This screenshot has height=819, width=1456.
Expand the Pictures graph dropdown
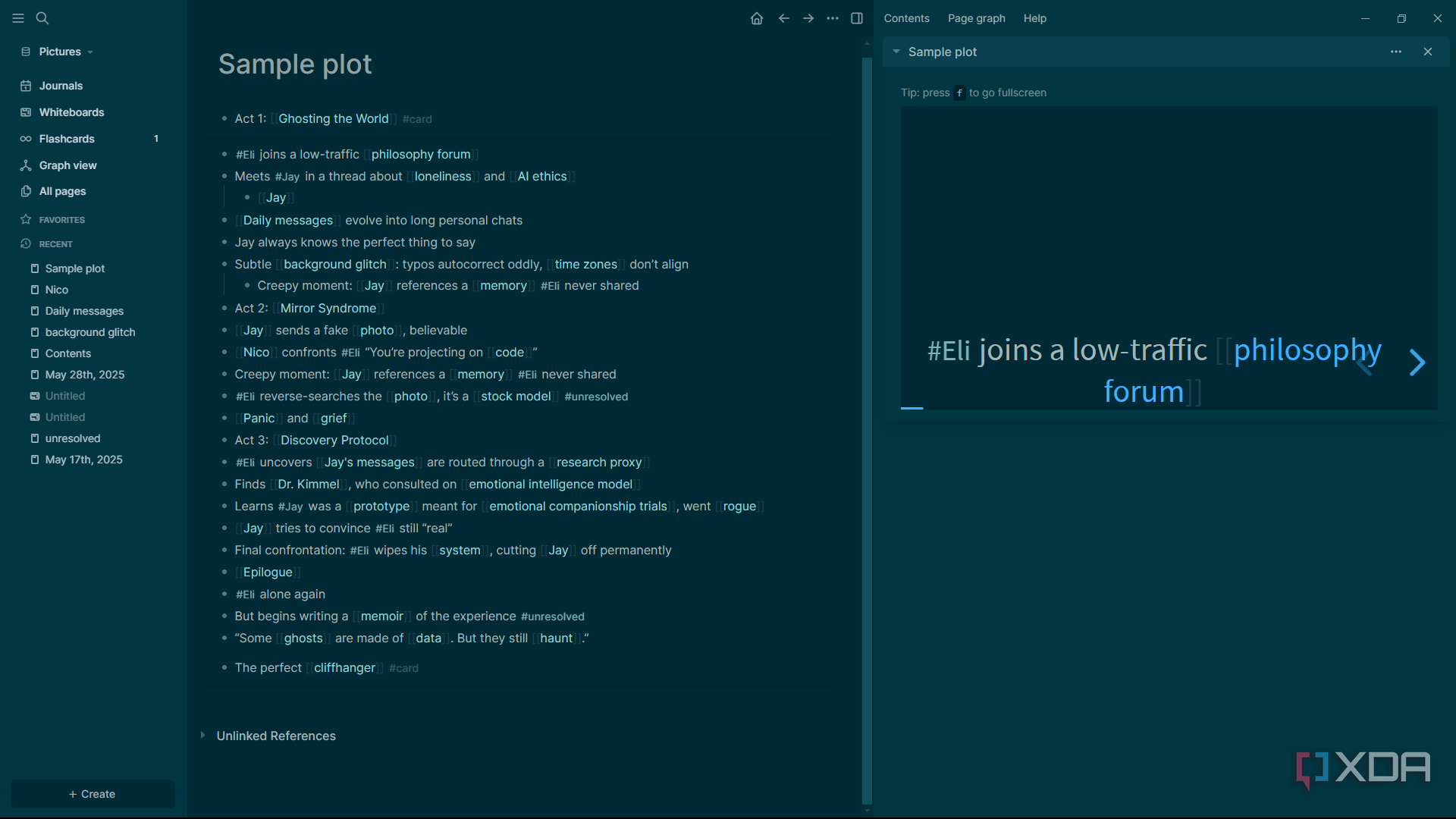coord(58,52)
